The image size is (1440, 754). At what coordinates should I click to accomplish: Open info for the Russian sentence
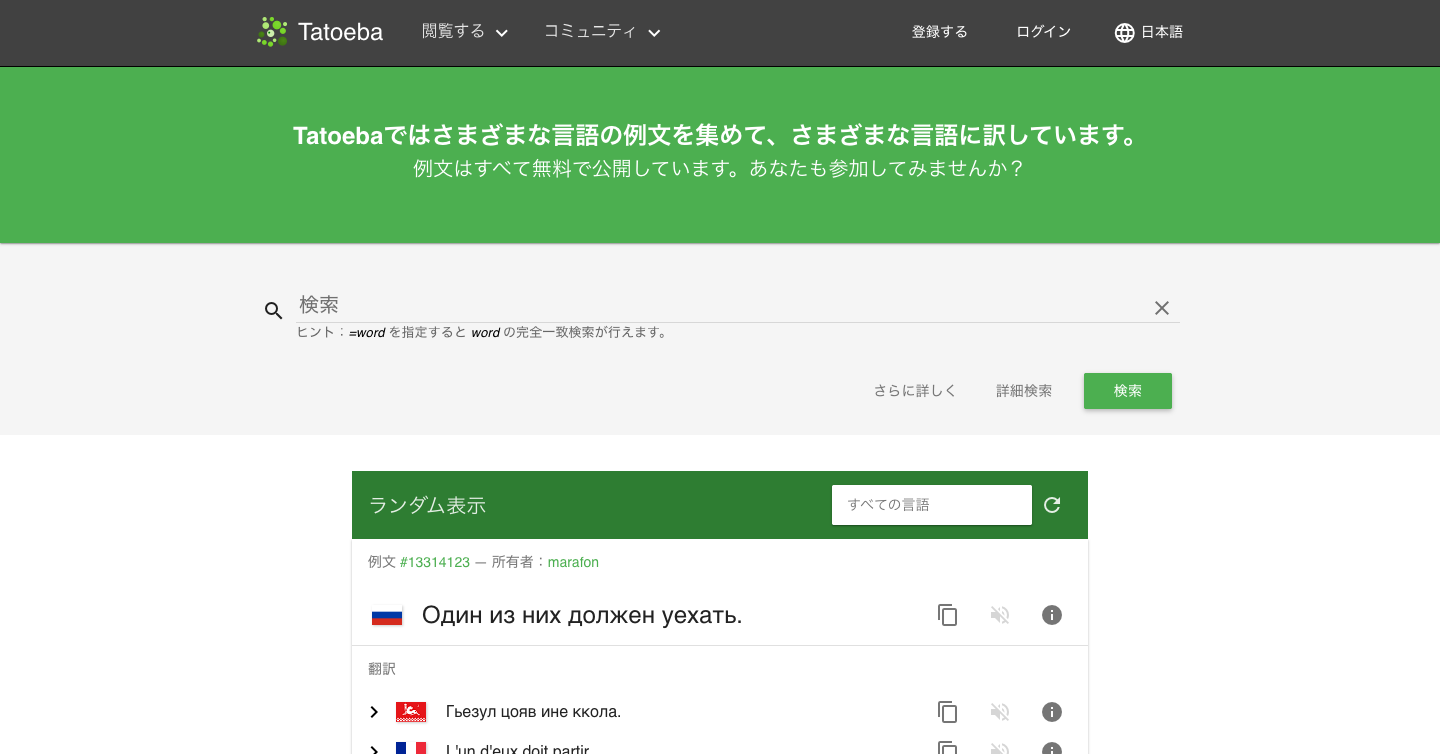tap(1052, 615)
